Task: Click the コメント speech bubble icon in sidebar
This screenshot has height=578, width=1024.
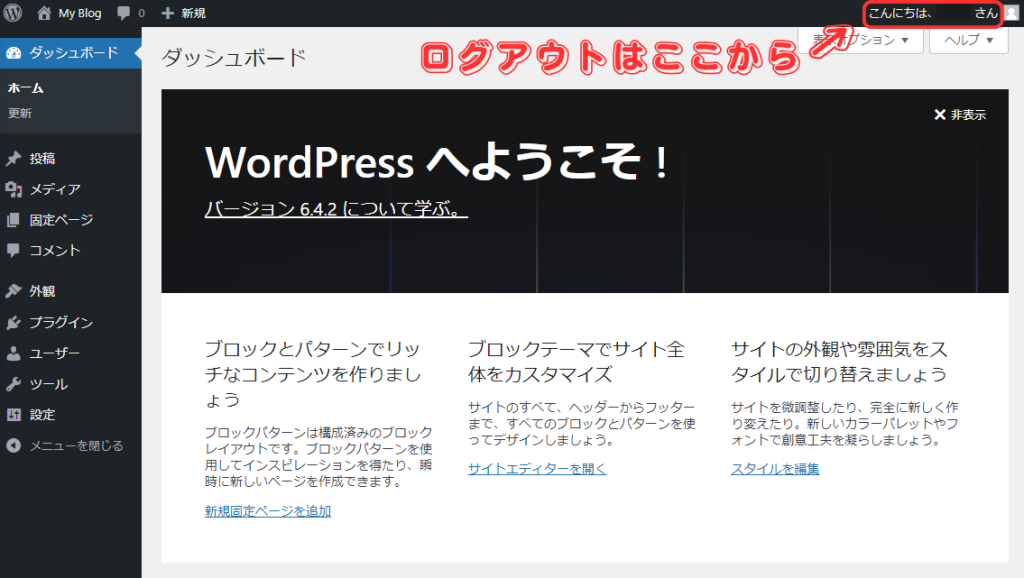Action: pos(14,250)
